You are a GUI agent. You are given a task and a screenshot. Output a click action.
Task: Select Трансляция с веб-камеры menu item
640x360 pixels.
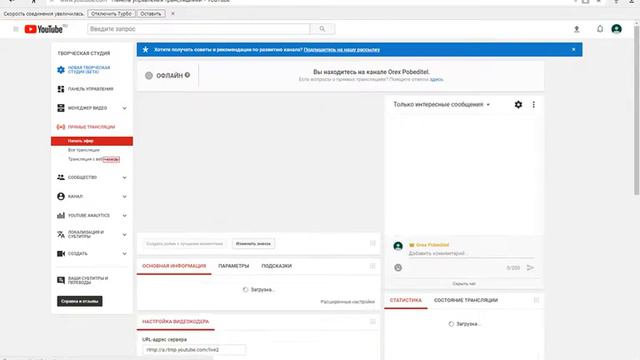(93, 159)
